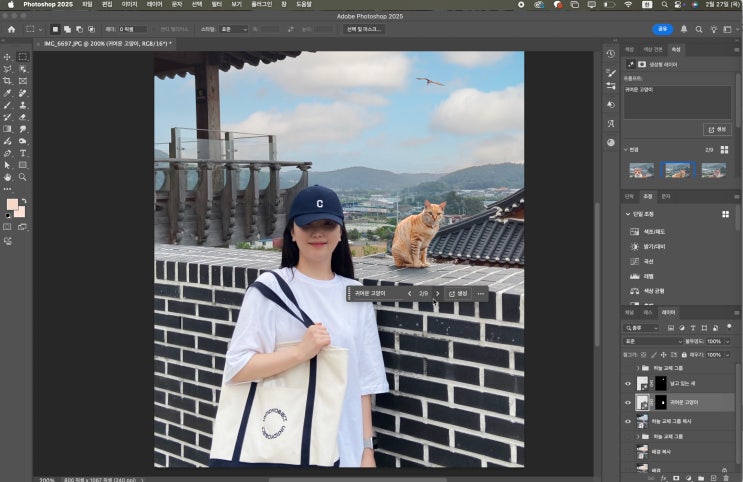The height and width of the screenshot is (482, 743).
Task: Switch to the 채널 tab
Action: coord(629,313)
